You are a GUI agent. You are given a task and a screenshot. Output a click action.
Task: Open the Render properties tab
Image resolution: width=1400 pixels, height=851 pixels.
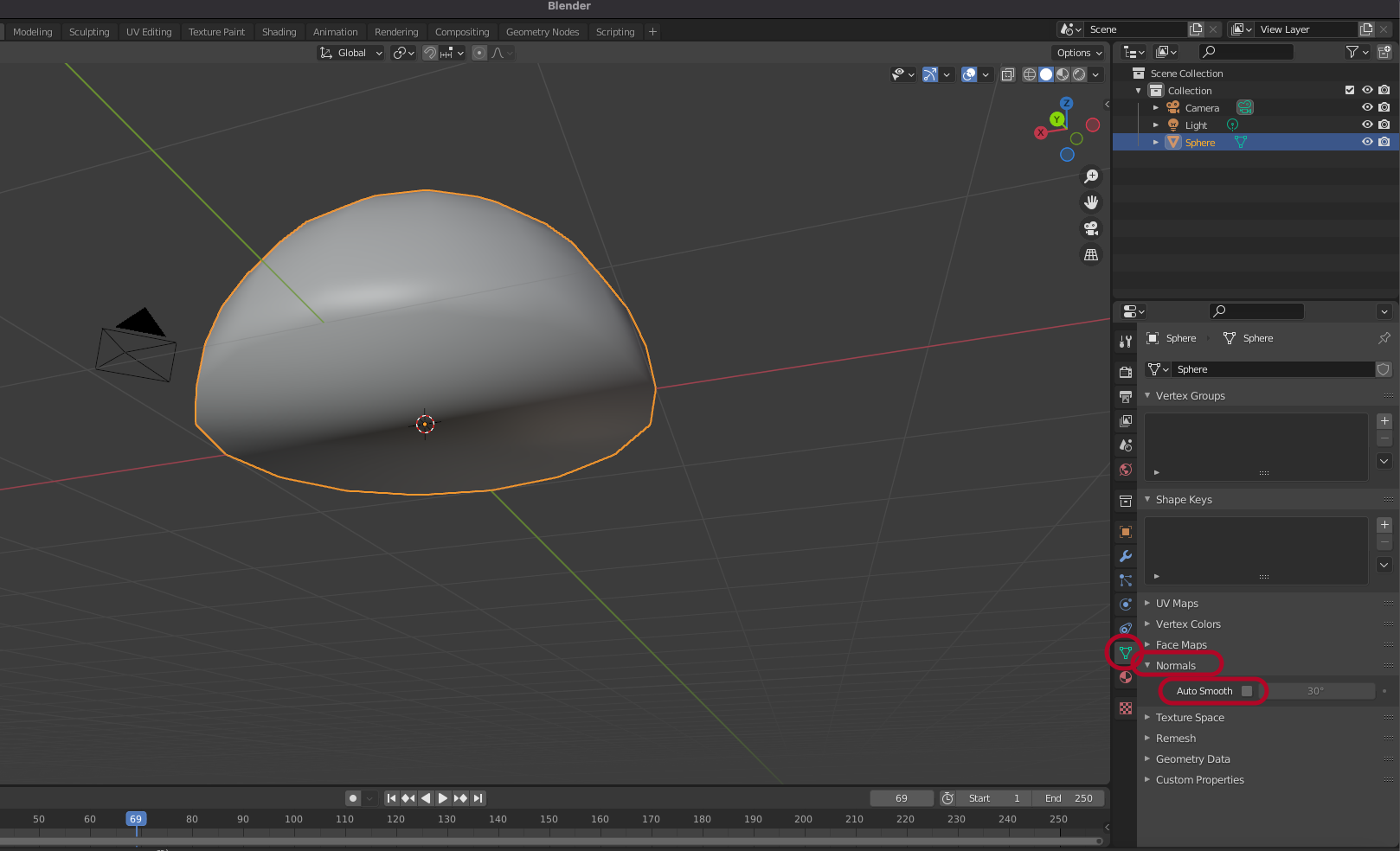point(1126,372)
